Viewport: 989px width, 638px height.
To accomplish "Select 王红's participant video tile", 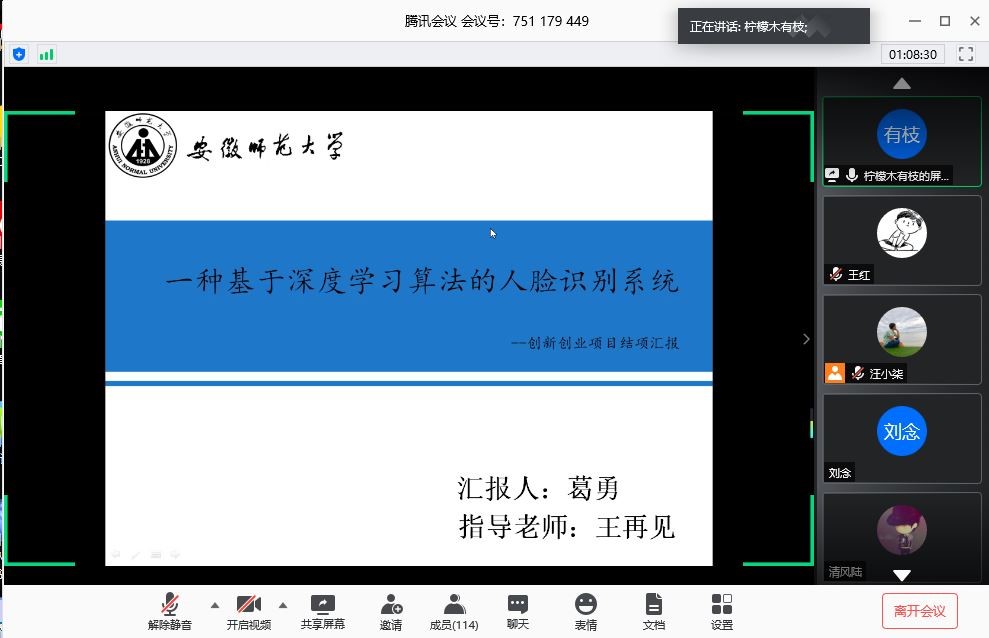I will click(901, 240).
